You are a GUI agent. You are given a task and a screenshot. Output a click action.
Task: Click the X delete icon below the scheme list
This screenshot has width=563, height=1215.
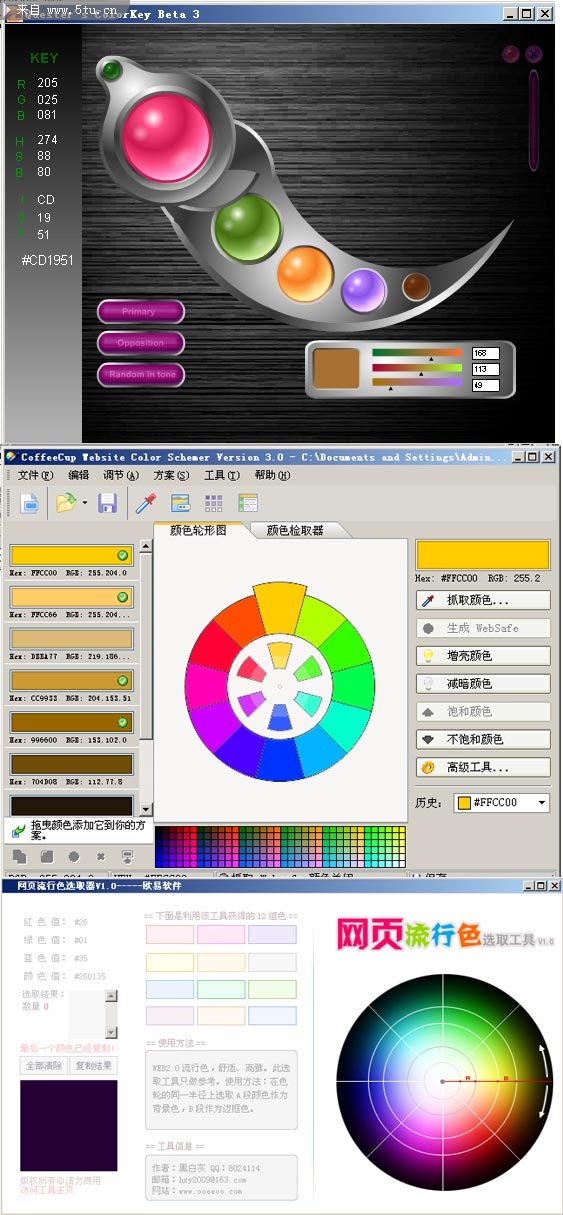point(101,857)
